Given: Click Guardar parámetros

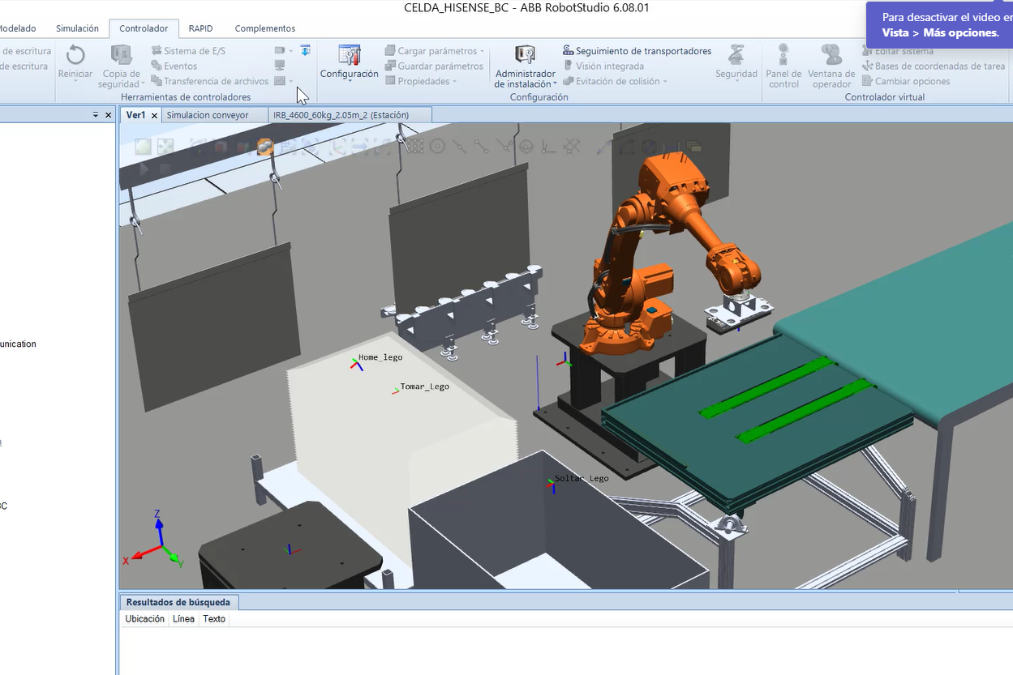Looking at the screenshot, I should pos(433,66).
